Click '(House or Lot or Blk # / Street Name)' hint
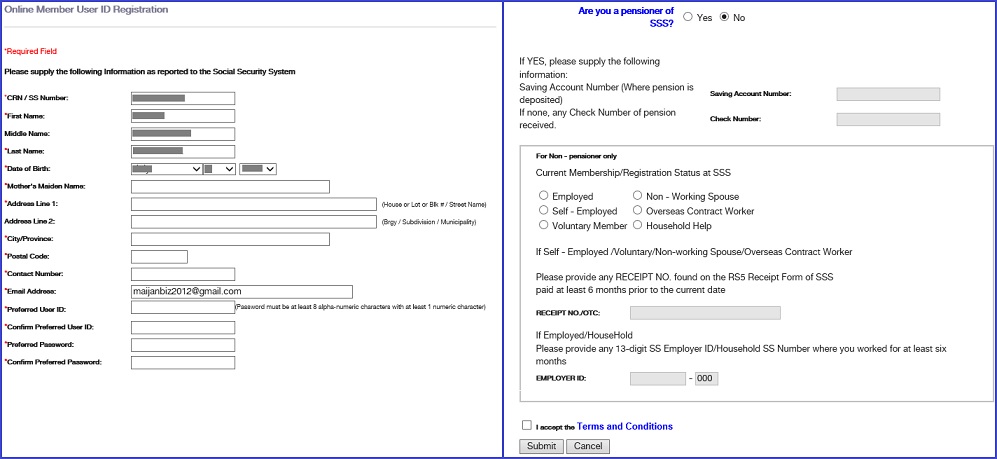This screenshot has height=459, width=997. pos(434,205)
